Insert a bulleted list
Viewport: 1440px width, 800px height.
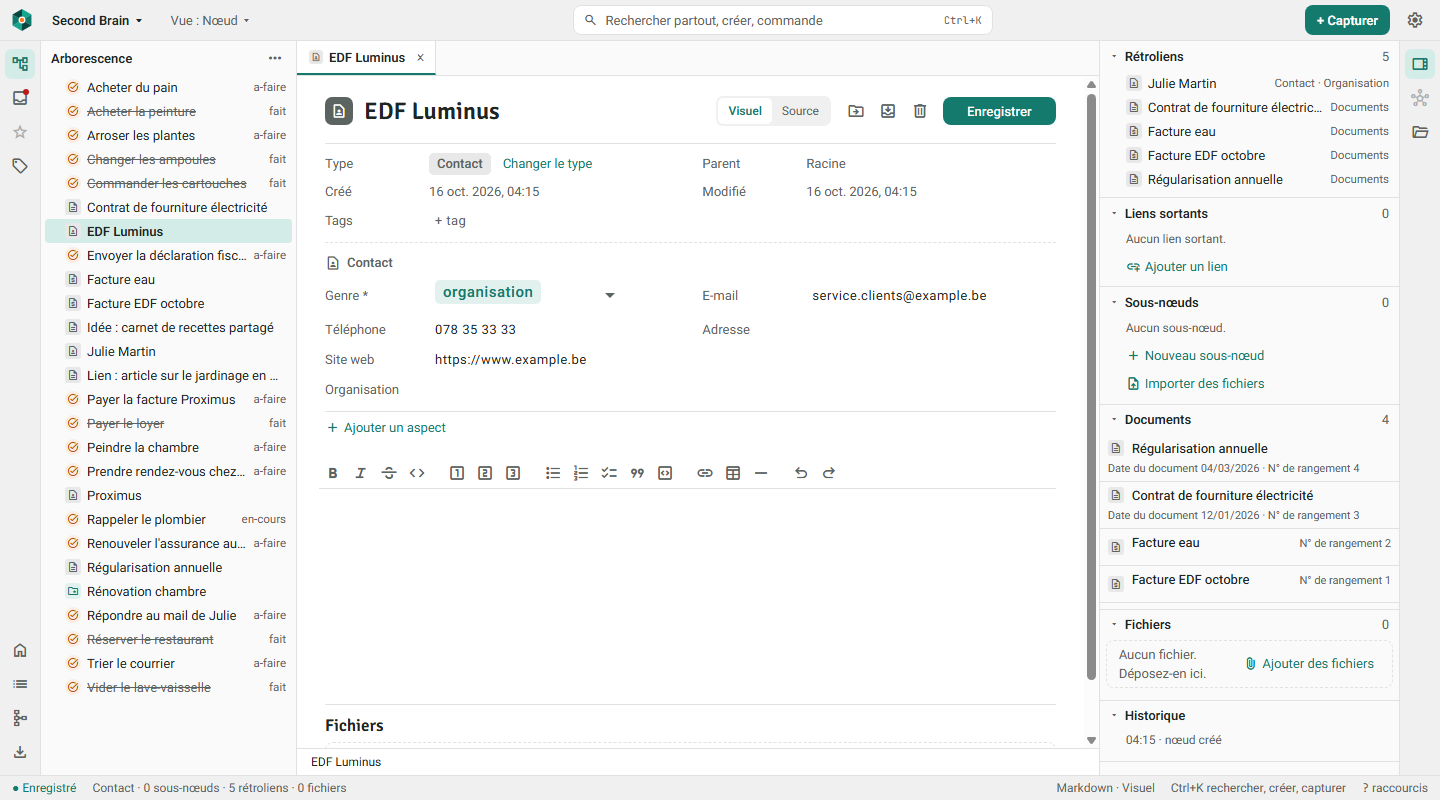coord(553,473)
